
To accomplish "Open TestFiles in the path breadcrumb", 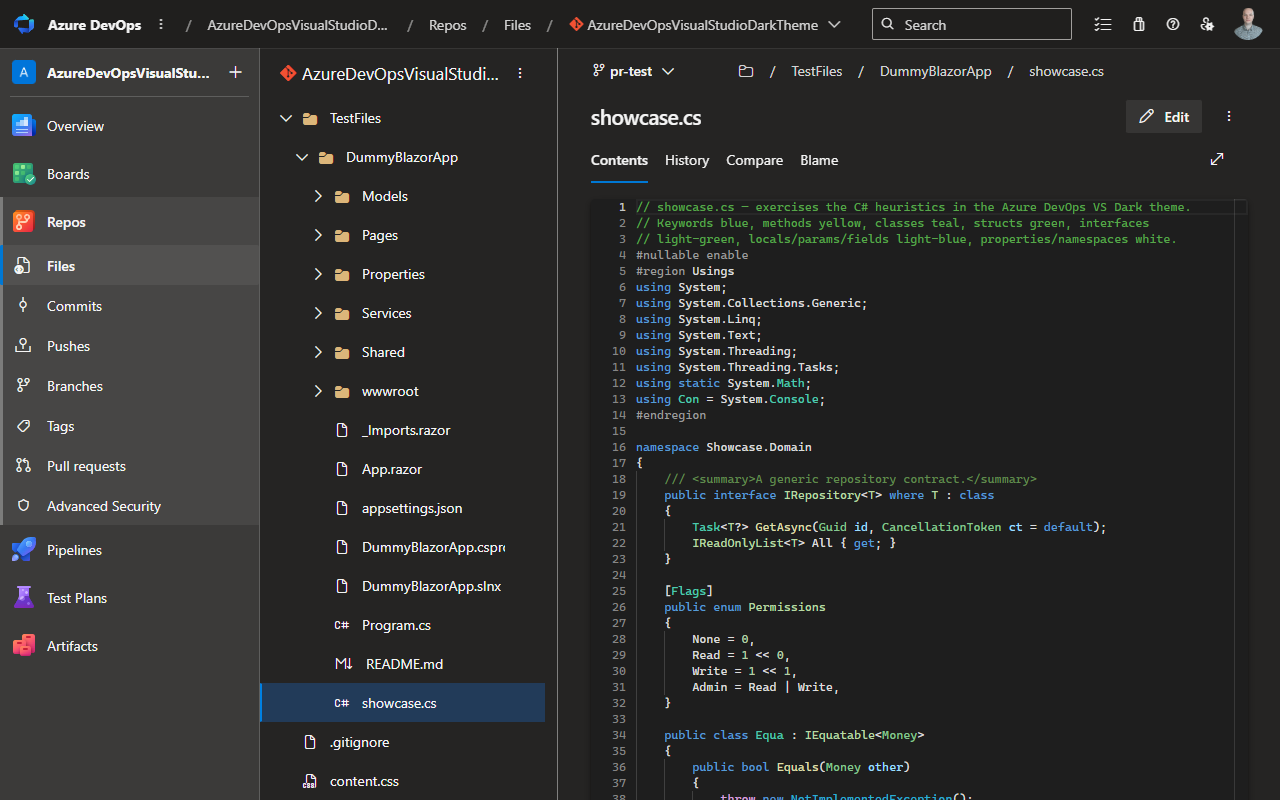I will tap(817, 71).
